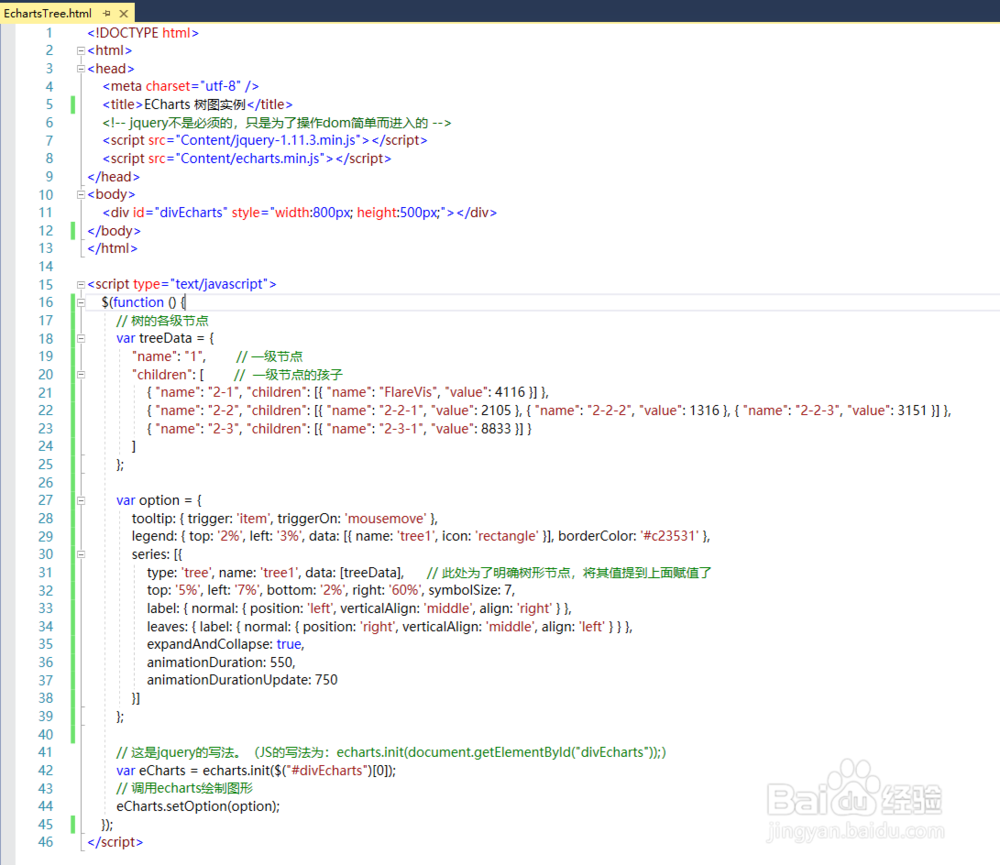The image size is (1000, 865).
Task: Collapse the "children" array on line 20
Action: point(81,374)
